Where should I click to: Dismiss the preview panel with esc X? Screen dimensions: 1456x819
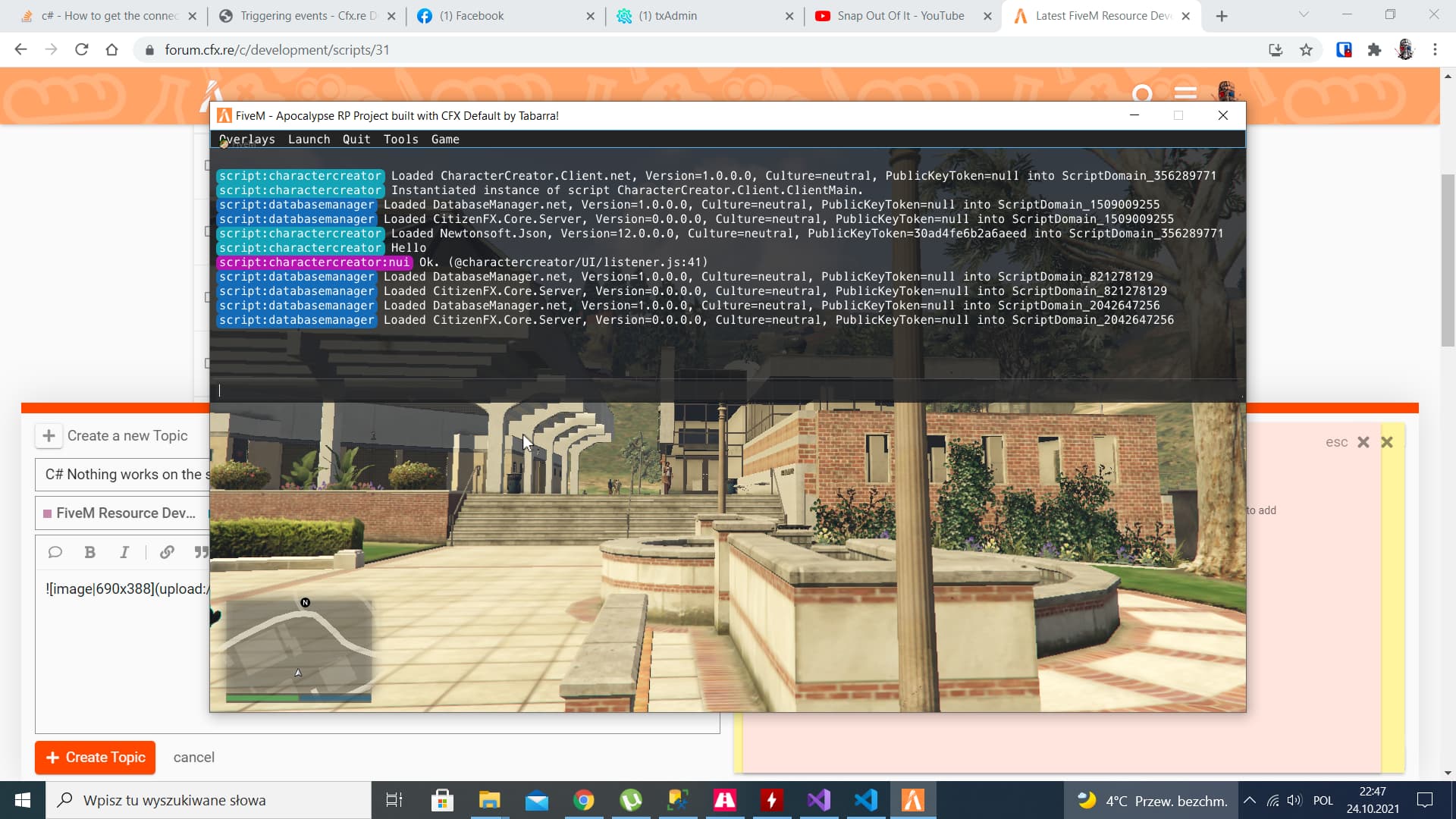(x=1363, y=442)
